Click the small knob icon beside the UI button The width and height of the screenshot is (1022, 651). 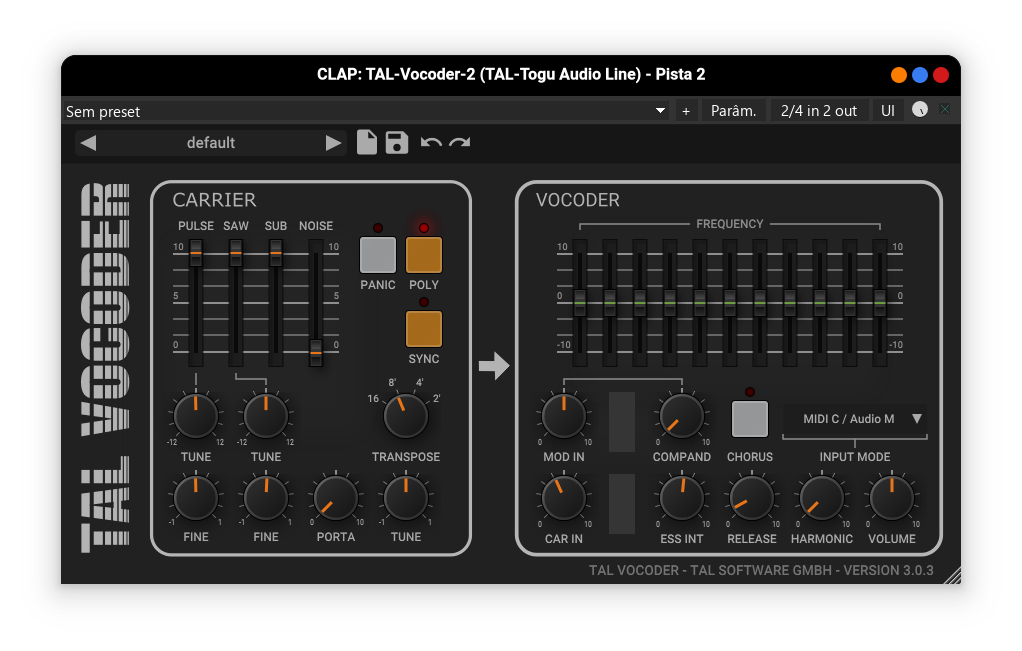(919, 110)
